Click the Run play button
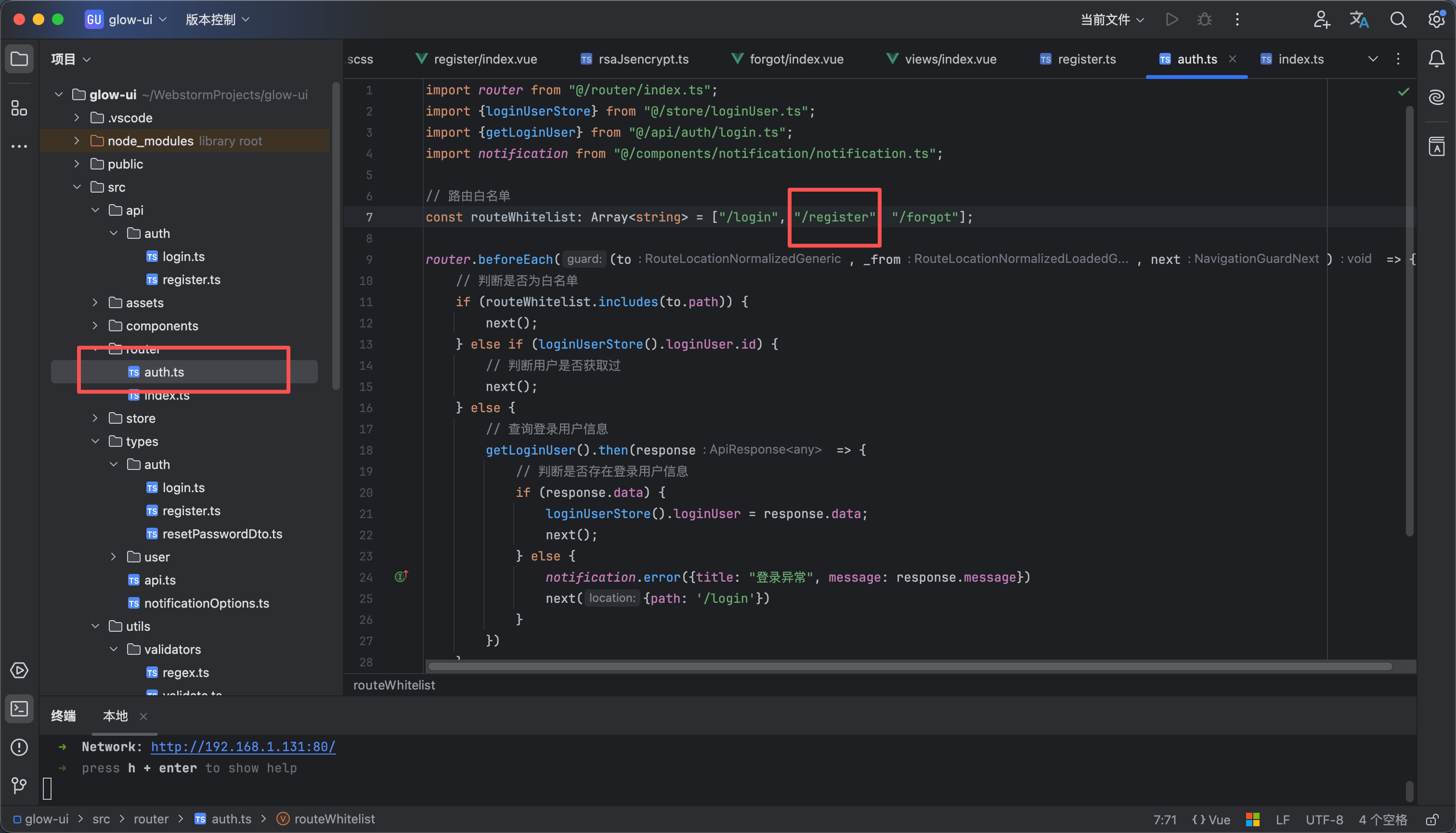 [1171, 19]
